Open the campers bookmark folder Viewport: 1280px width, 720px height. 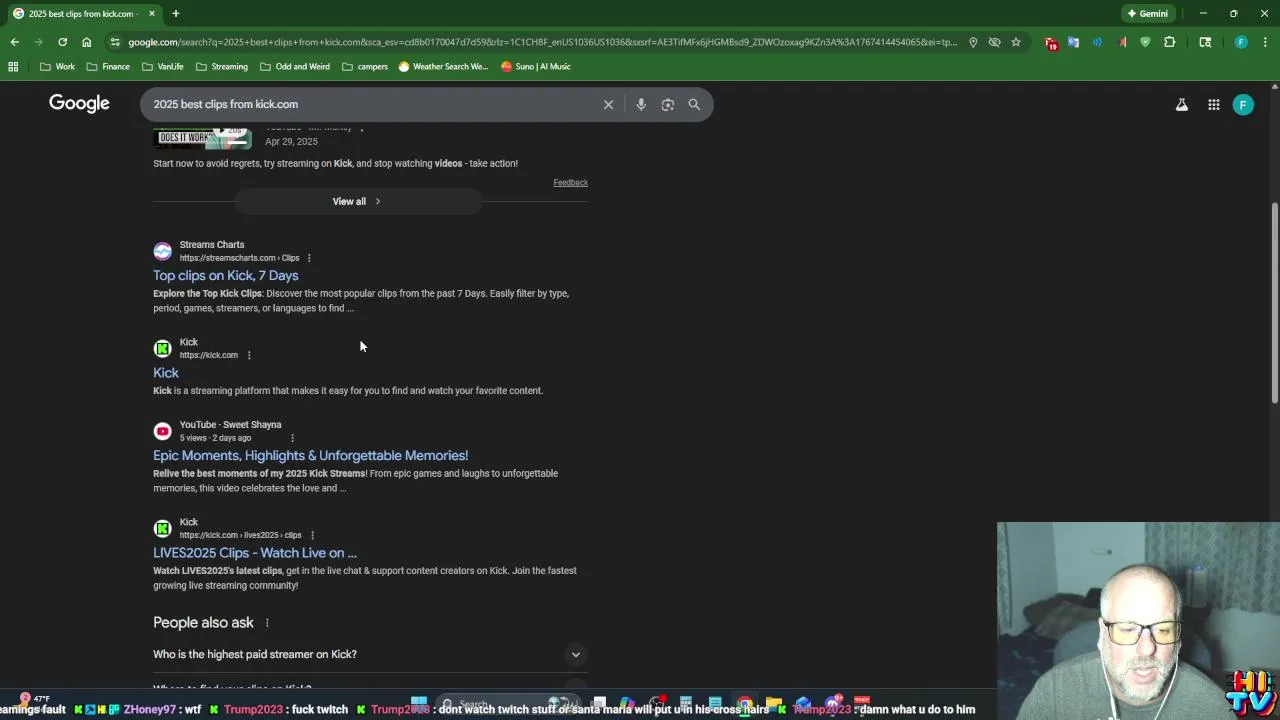coord(365,66)
